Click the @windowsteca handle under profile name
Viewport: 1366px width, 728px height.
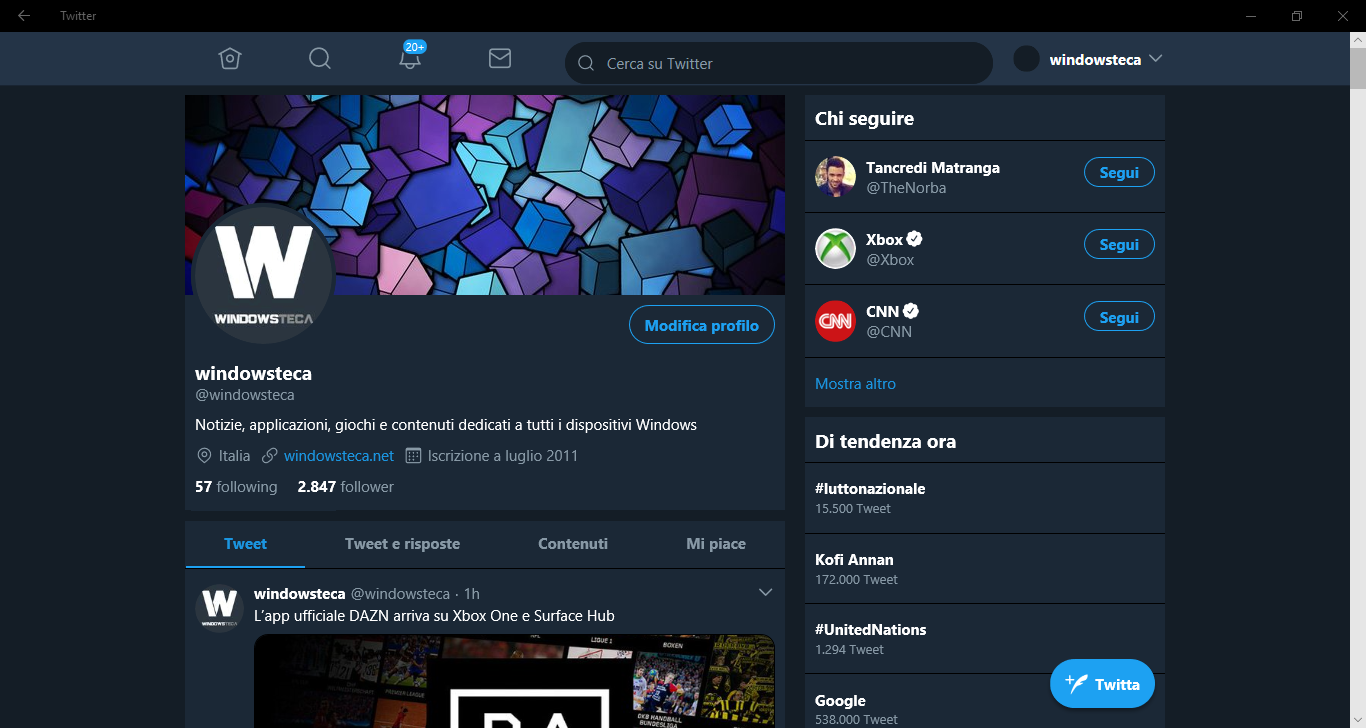245,395
